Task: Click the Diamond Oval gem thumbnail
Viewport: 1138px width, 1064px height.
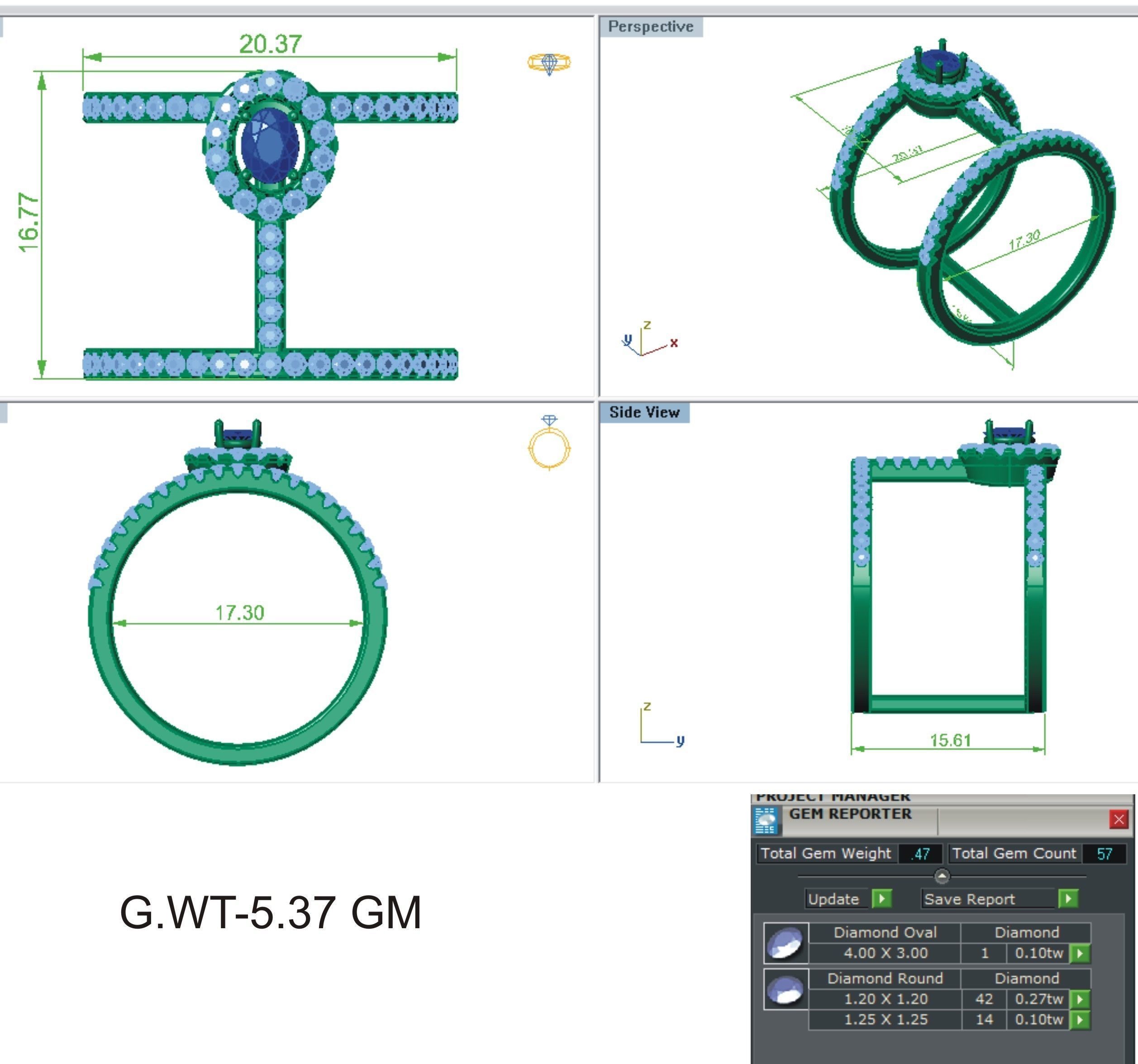Action: click(x=786, y=943)
